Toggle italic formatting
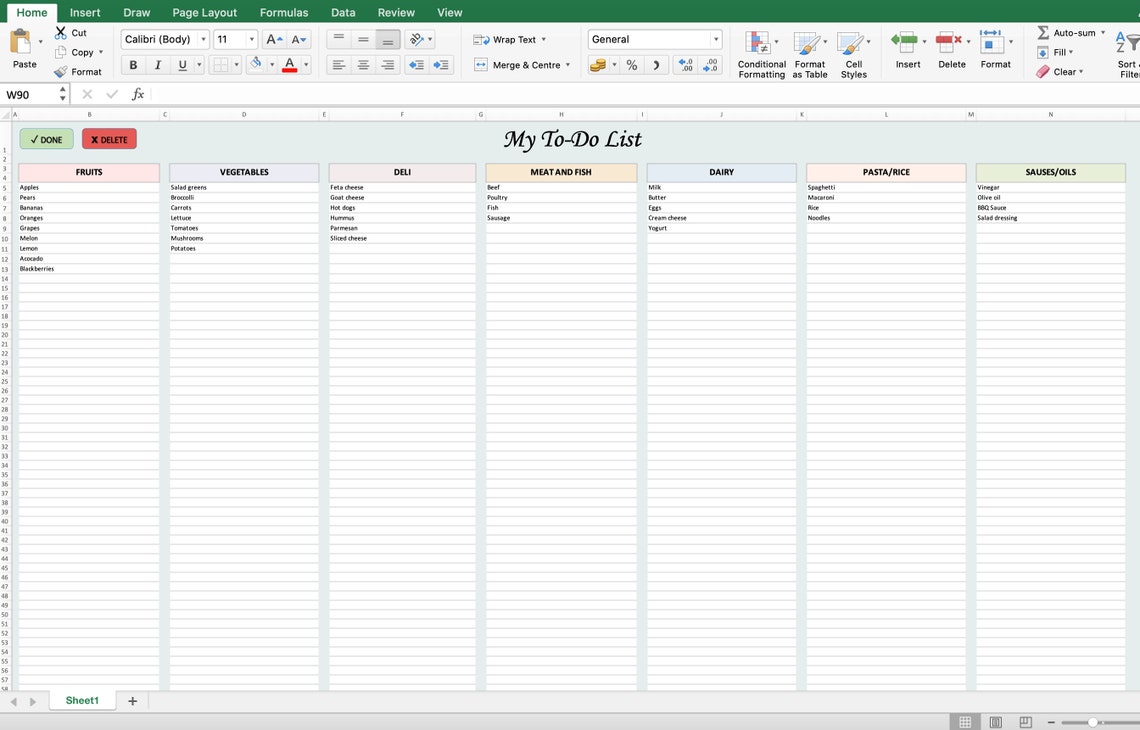 [157, 64]
